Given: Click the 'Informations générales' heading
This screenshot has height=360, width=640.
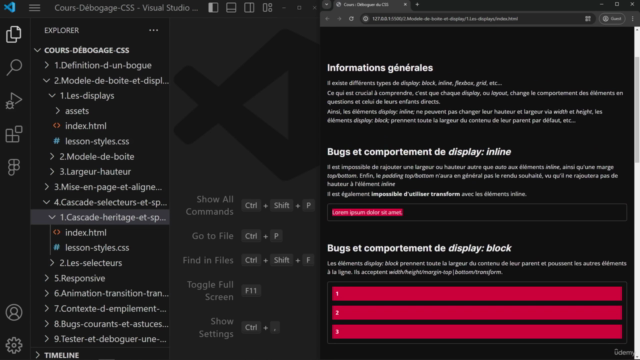Looking at the screenshot, I should point(380,68).
